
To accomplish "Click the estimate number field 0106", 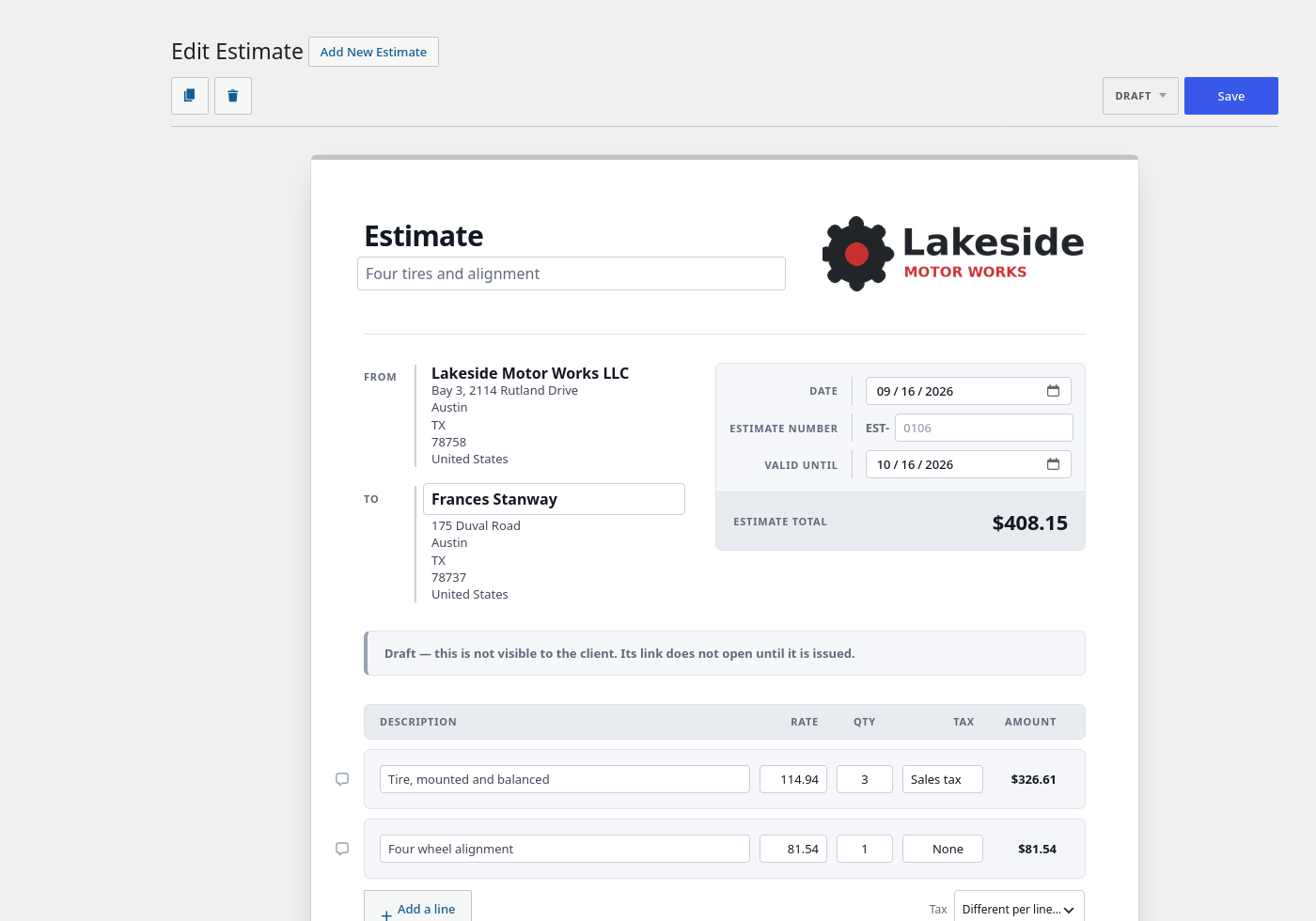I will (984, 428).
